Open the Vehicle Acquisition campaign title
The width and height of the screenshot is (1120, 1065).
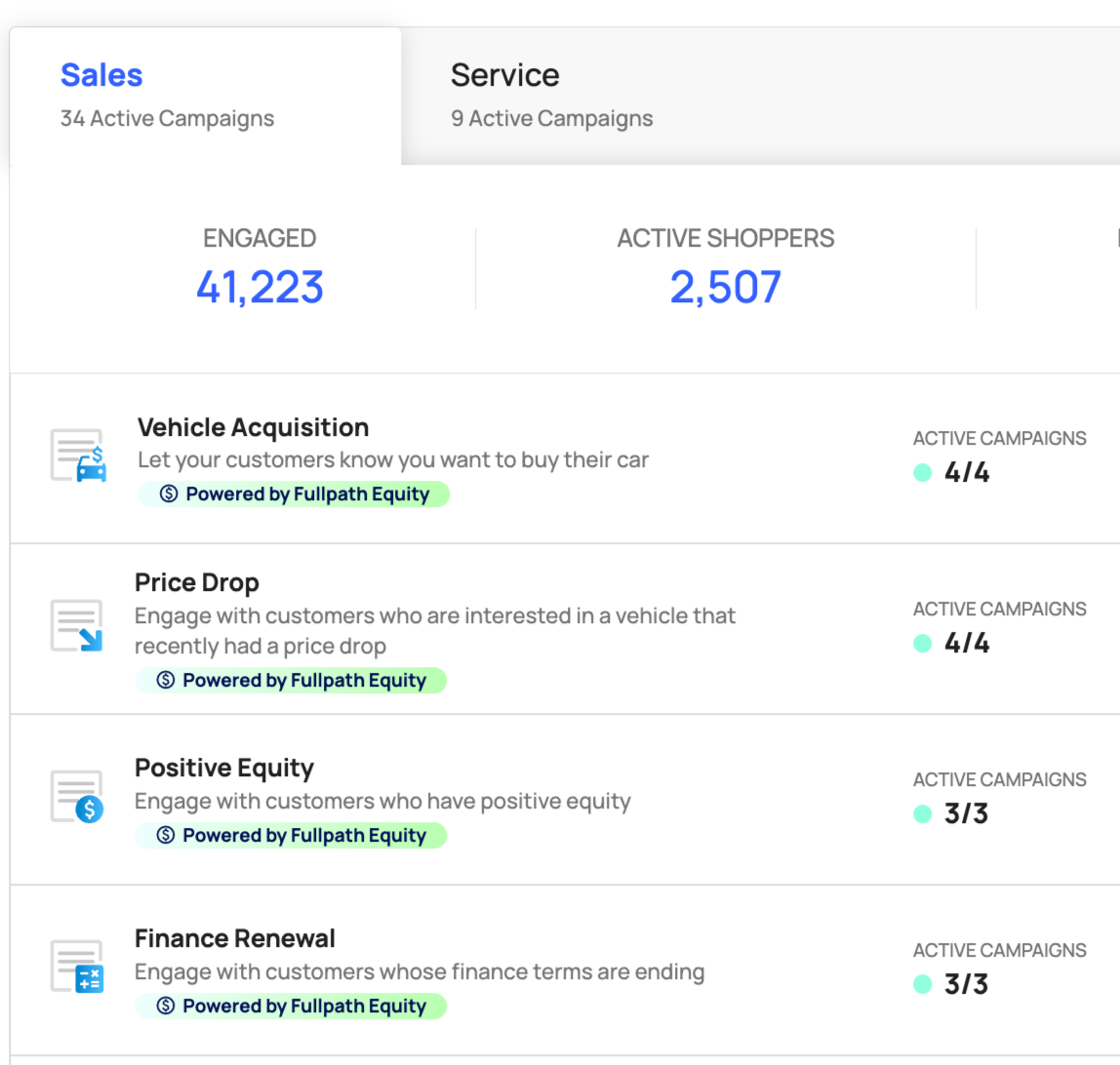[253, 427]
